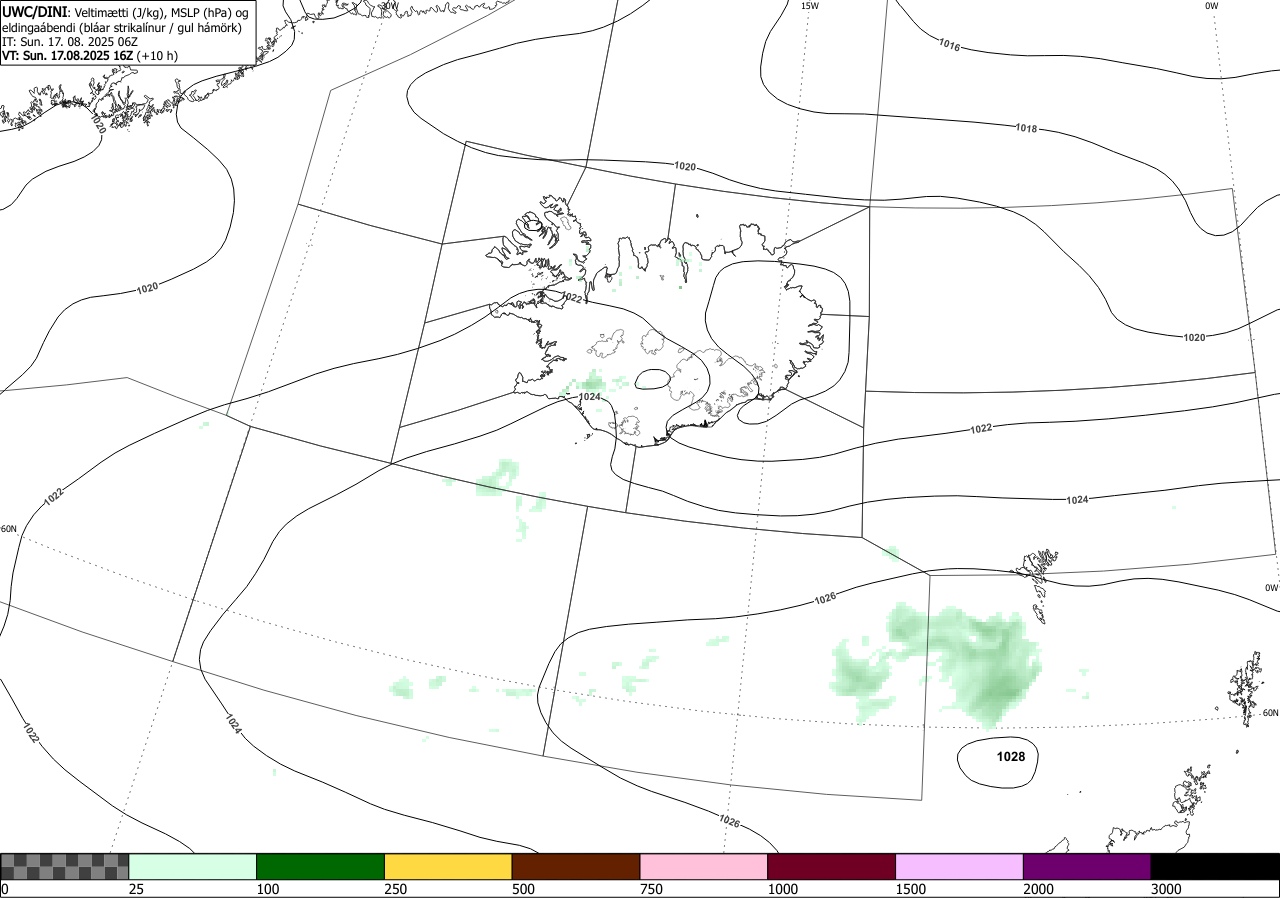Select the '750' legend tick label
Viewport: 1280px width, 898px height.
651,889
